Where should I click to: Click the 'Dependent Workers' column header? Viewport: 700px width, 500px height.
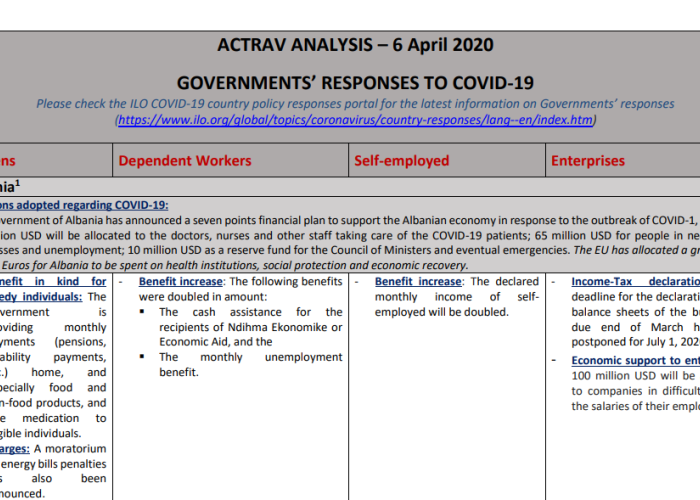(x=185, y=161)
